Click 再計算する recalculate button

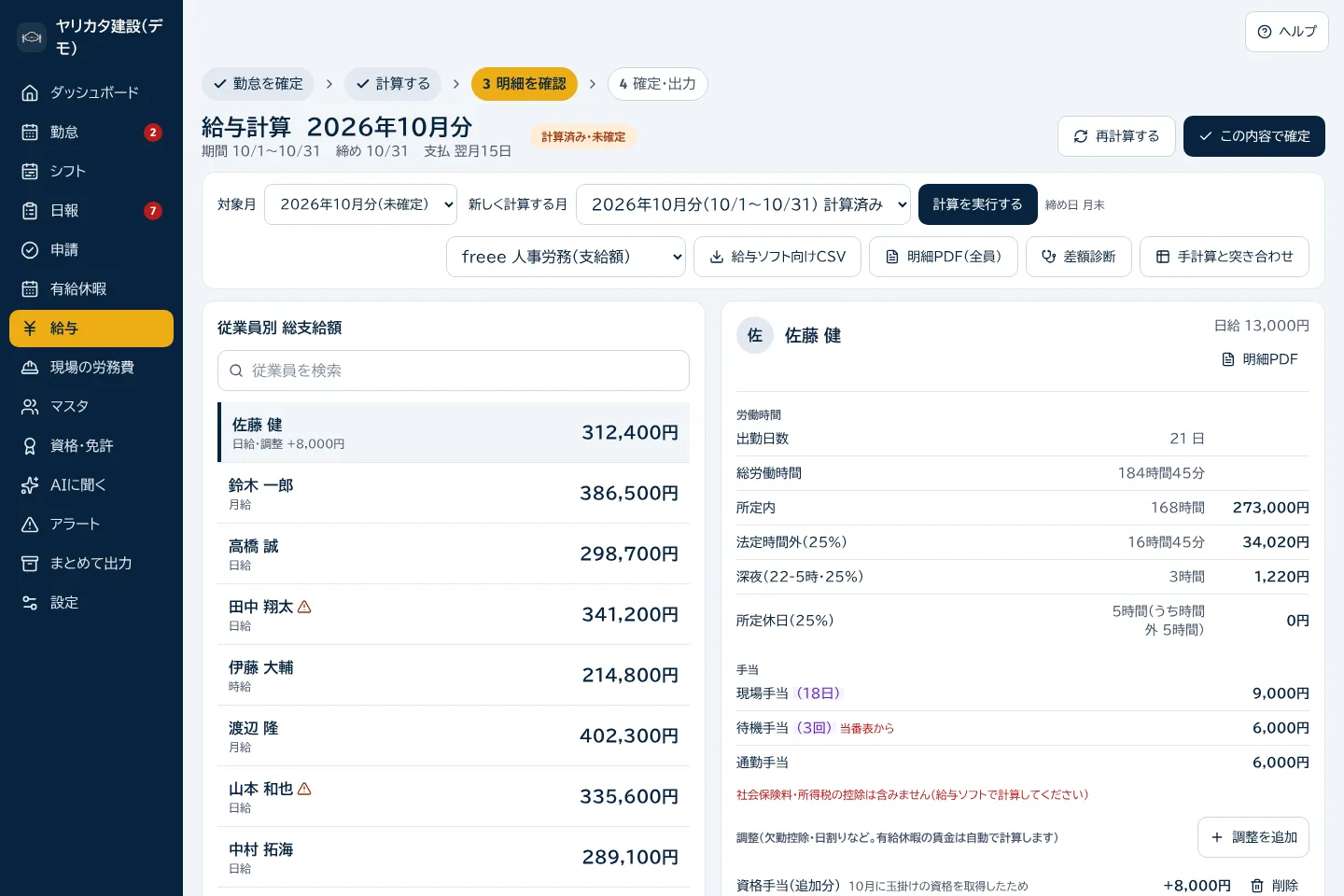click(1116, 136)
